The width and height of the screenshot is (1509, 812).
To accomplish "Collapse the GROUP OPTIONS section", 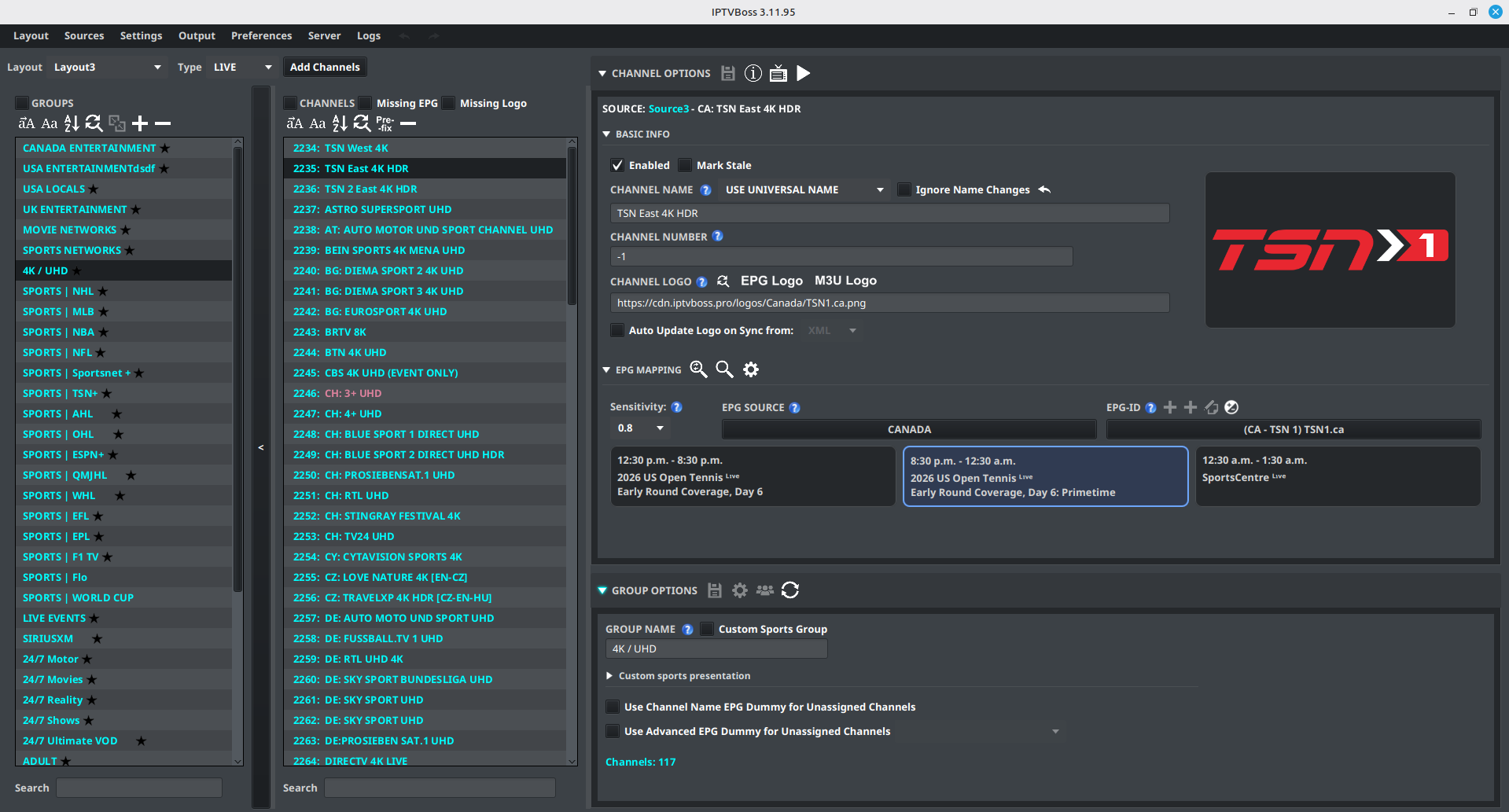I will [602, 590].
